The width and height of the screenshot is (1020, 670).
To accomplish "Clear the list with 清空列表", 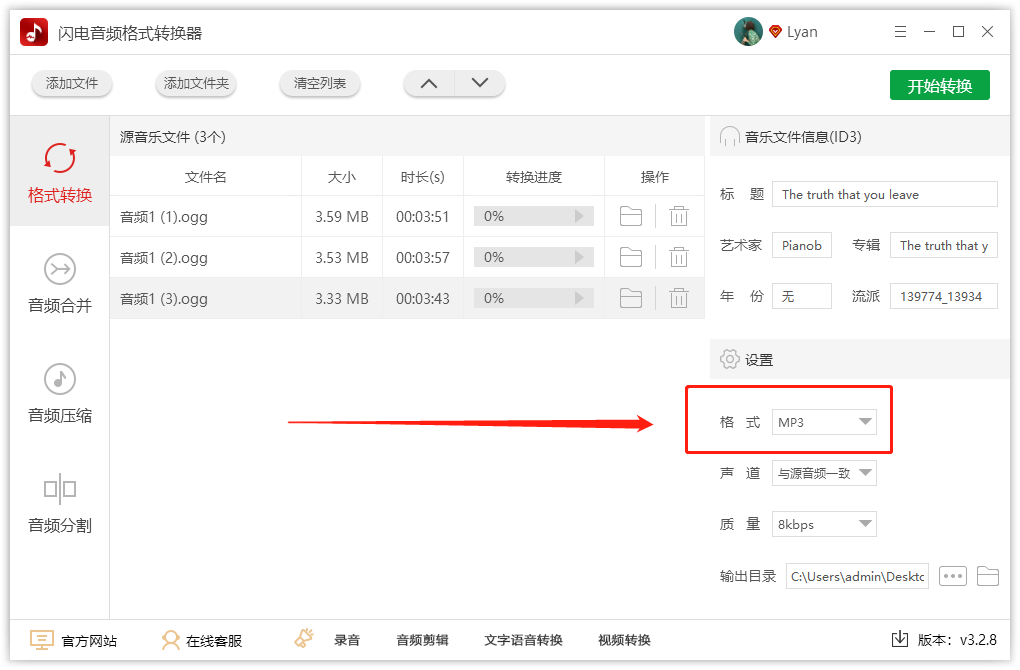I will [319, 83].
